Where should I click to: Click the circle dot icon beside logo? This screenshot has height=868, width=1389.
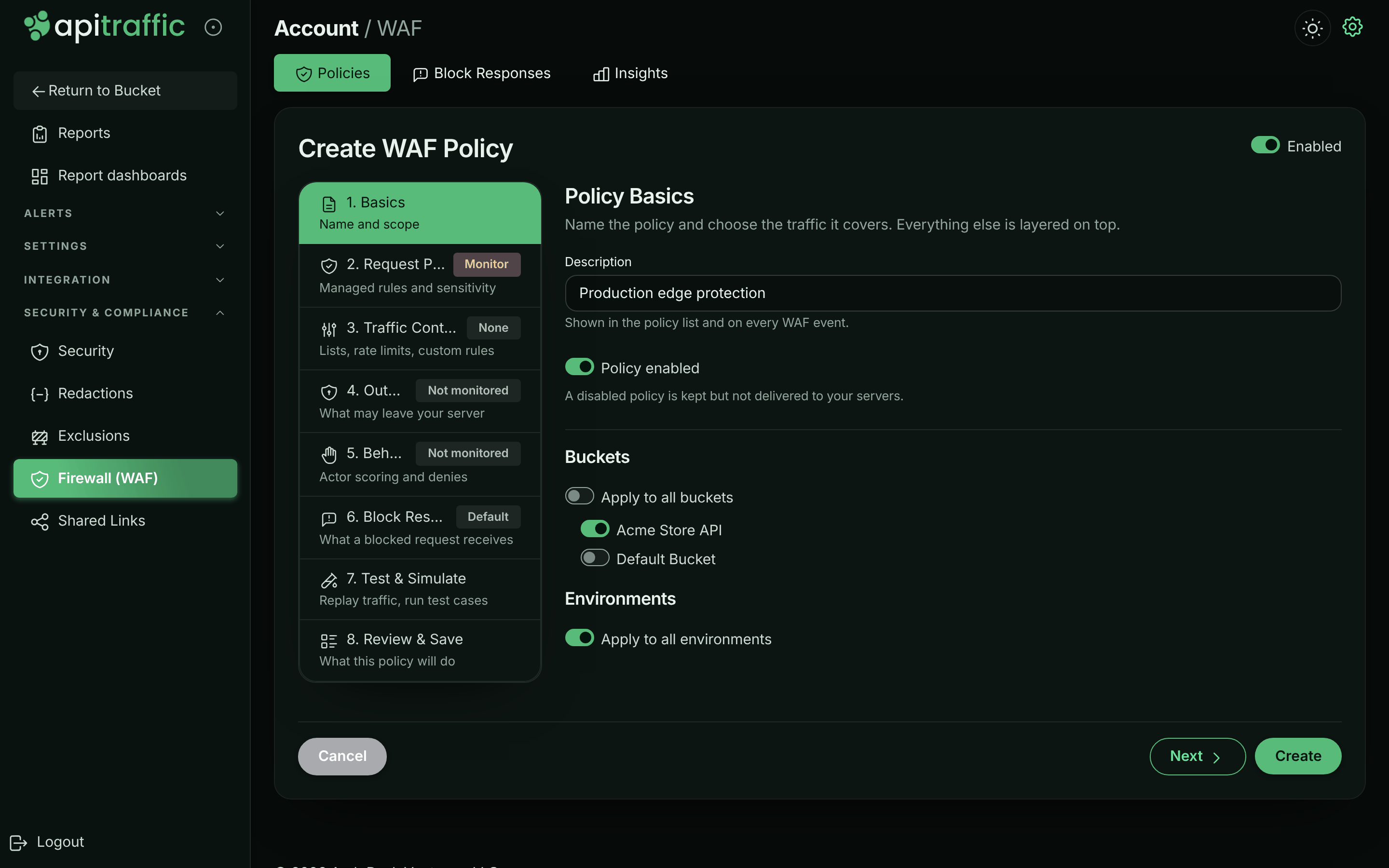click(x=213, y=27)
